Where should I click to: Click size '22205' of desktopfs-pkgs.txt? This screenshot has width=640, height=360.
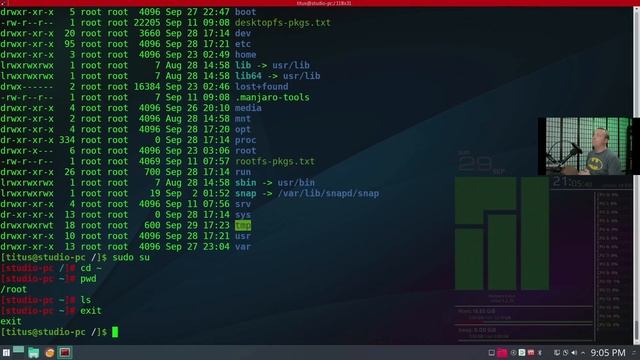tap(147, 23)
